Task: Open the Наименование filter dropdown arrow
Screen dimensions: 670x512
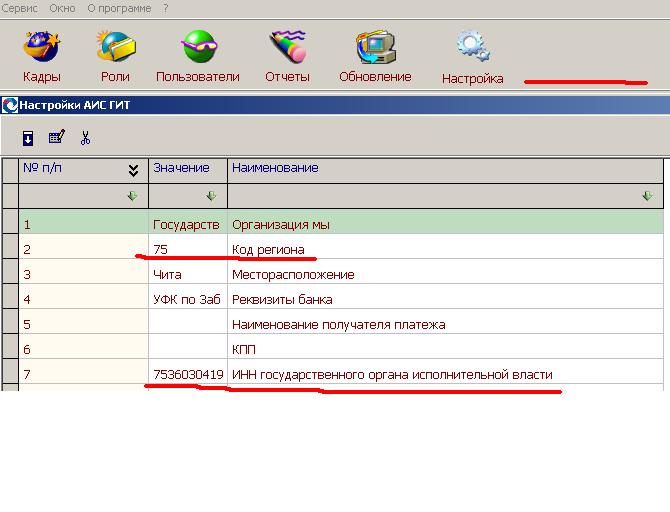Action: (x=647, y=196)
